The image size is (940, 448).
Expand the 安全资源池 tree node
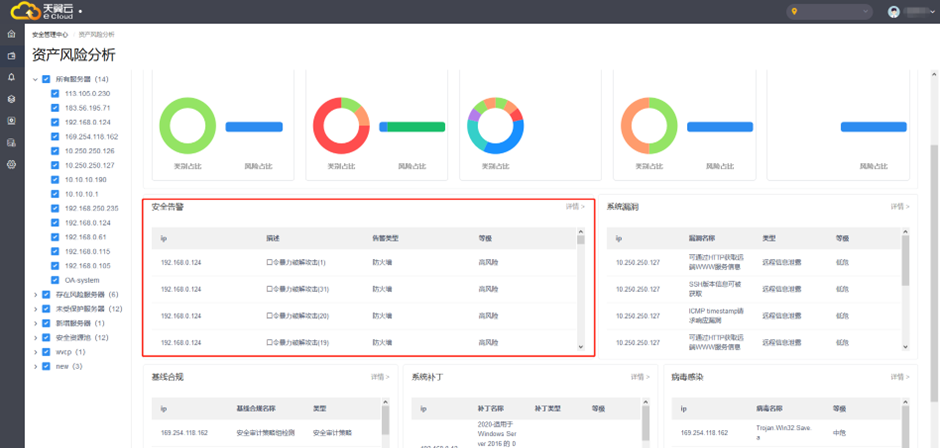click(35, 338)
